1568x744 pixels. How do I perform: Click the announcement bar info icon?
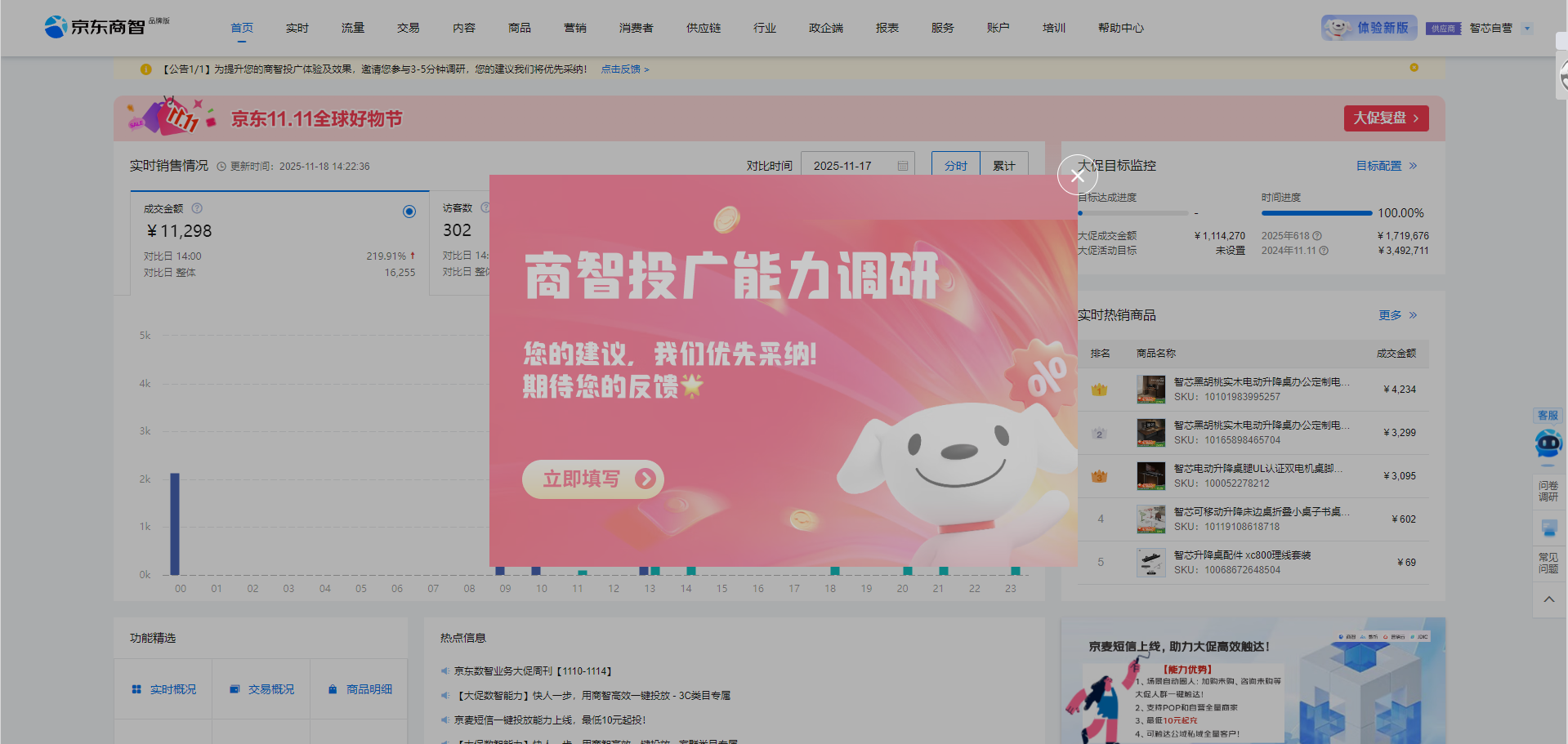(146, 69)
